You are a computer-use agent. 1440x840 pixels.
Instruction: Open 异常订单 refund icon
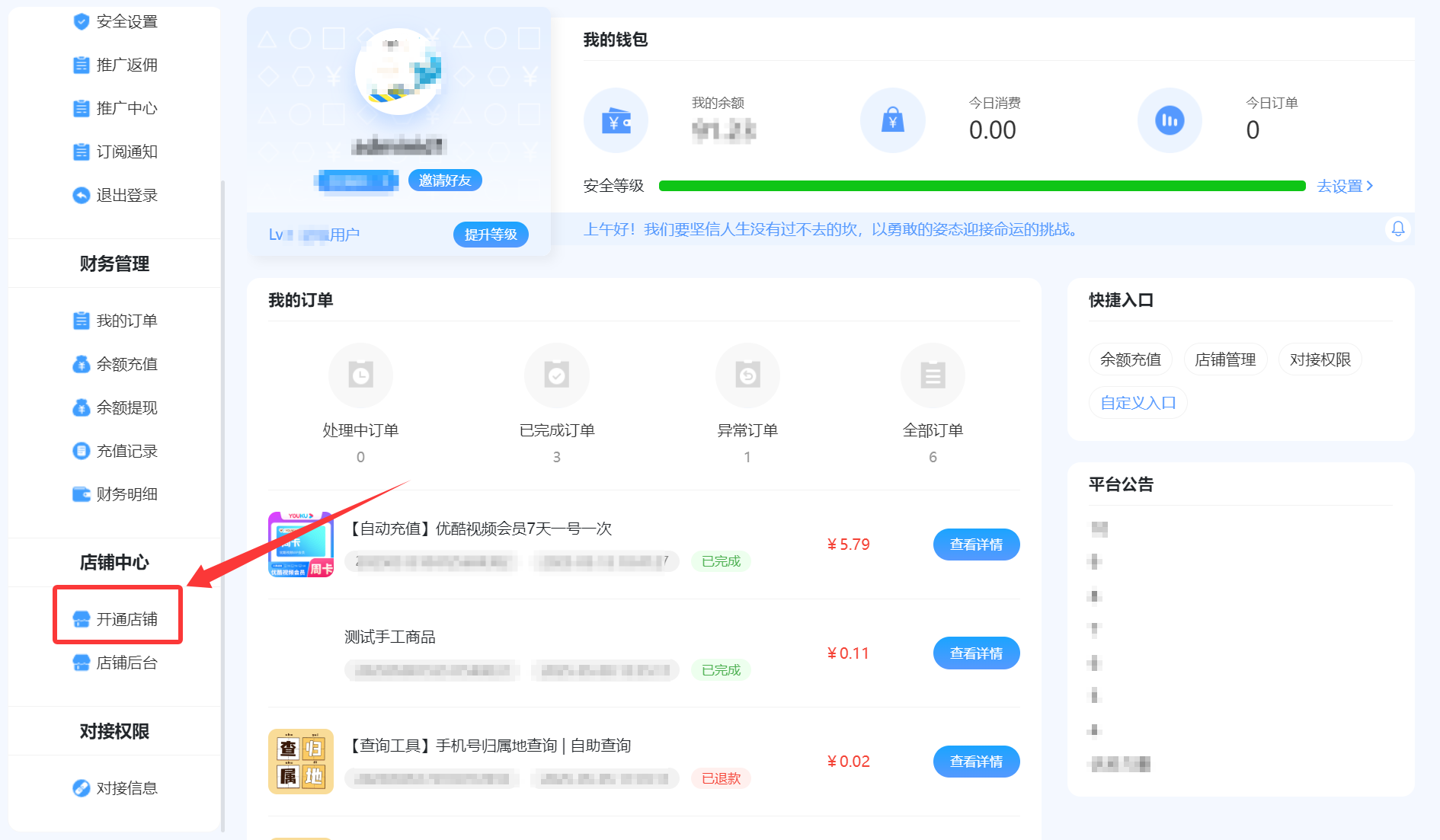click(747, 375)
